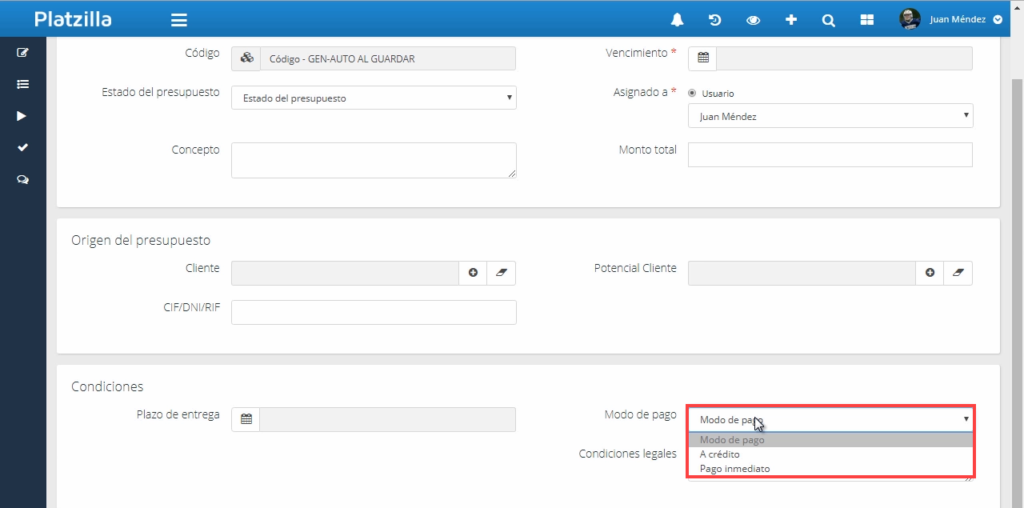This screenshot has height=508, width=1024.
Task: Open the Juan Méndez assigned-to dropdown
Action: click(830, 116)
